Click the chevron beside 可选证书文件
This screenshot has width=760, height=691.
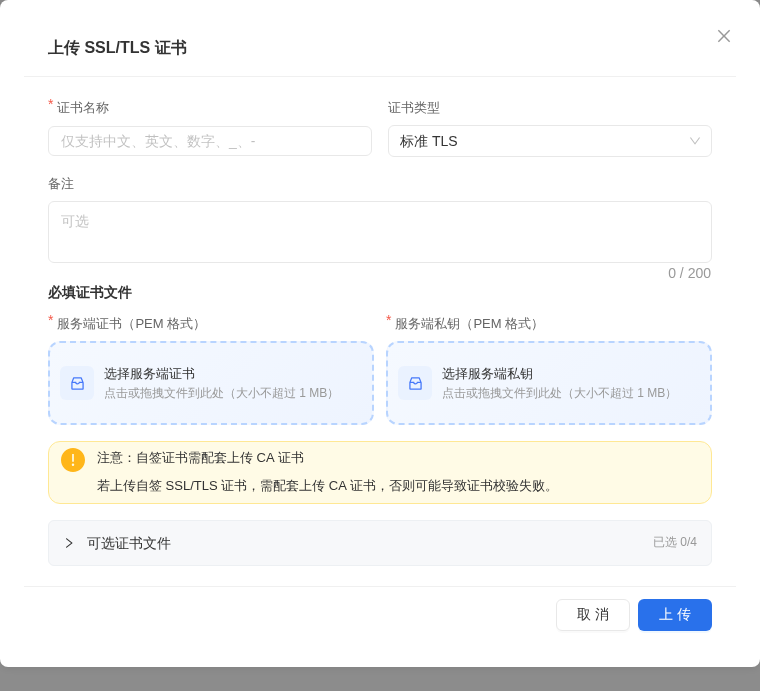click(x=69, y=543)
